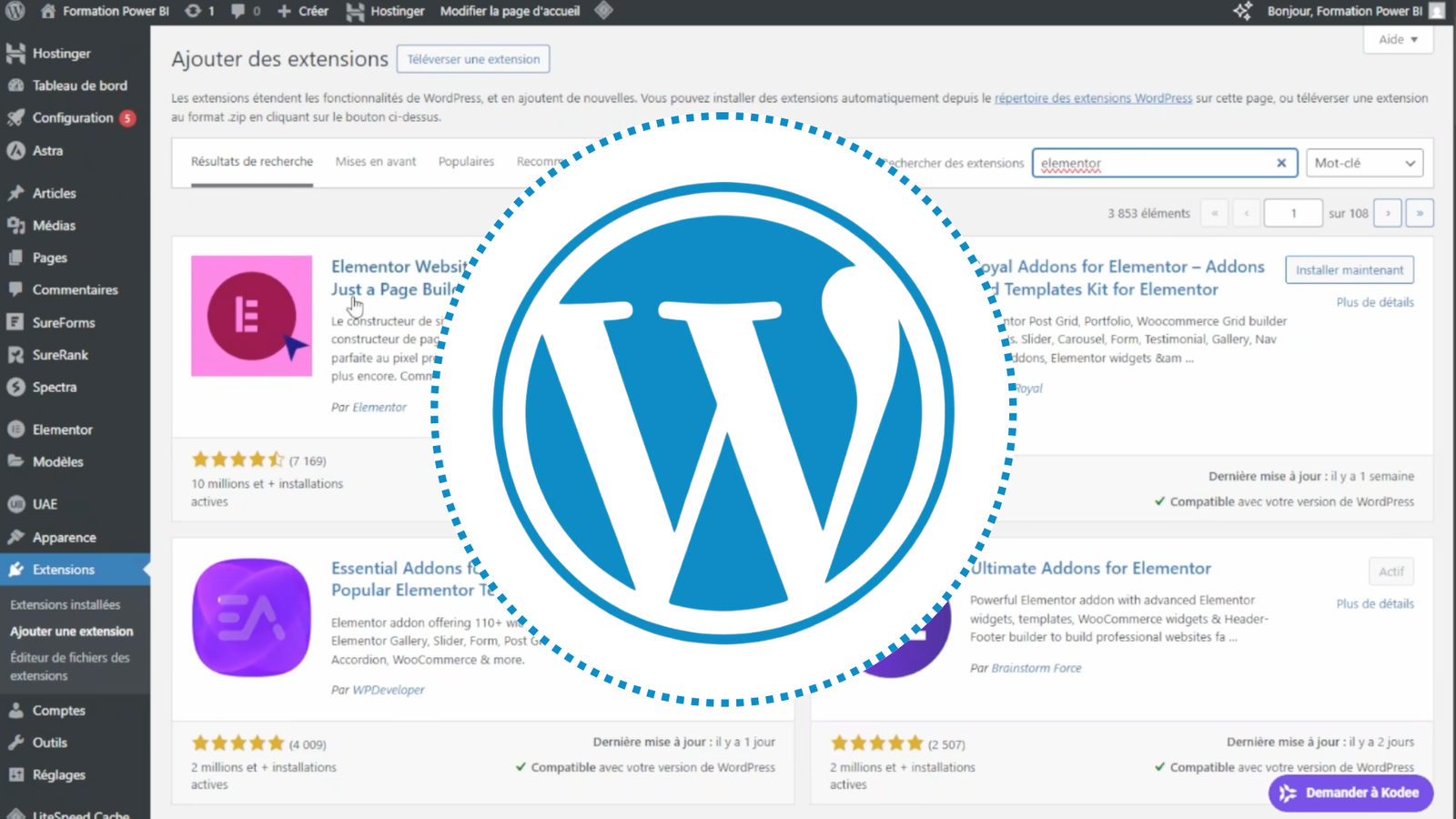Open Modifier la page d'accueil
Image resolution: width=1456 pixels, height=819 pixels.
(509, 11)
